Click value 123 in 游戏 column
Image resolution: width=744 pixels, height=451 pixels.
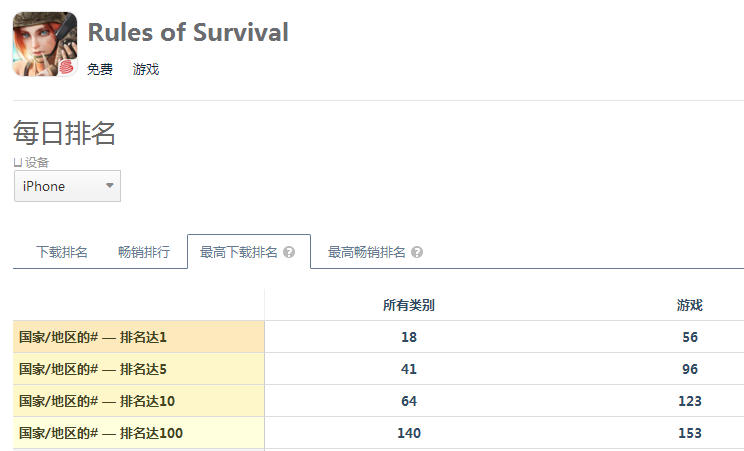[x=690, y=401]
